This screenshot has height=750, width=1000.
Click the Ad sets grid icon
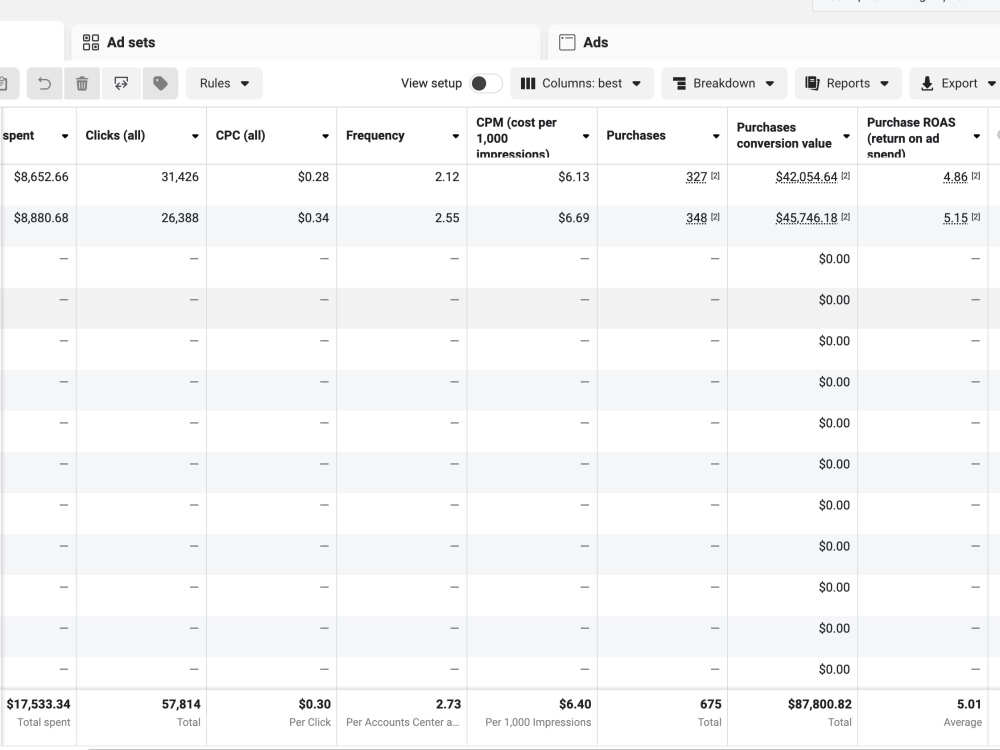click(91, 42)
